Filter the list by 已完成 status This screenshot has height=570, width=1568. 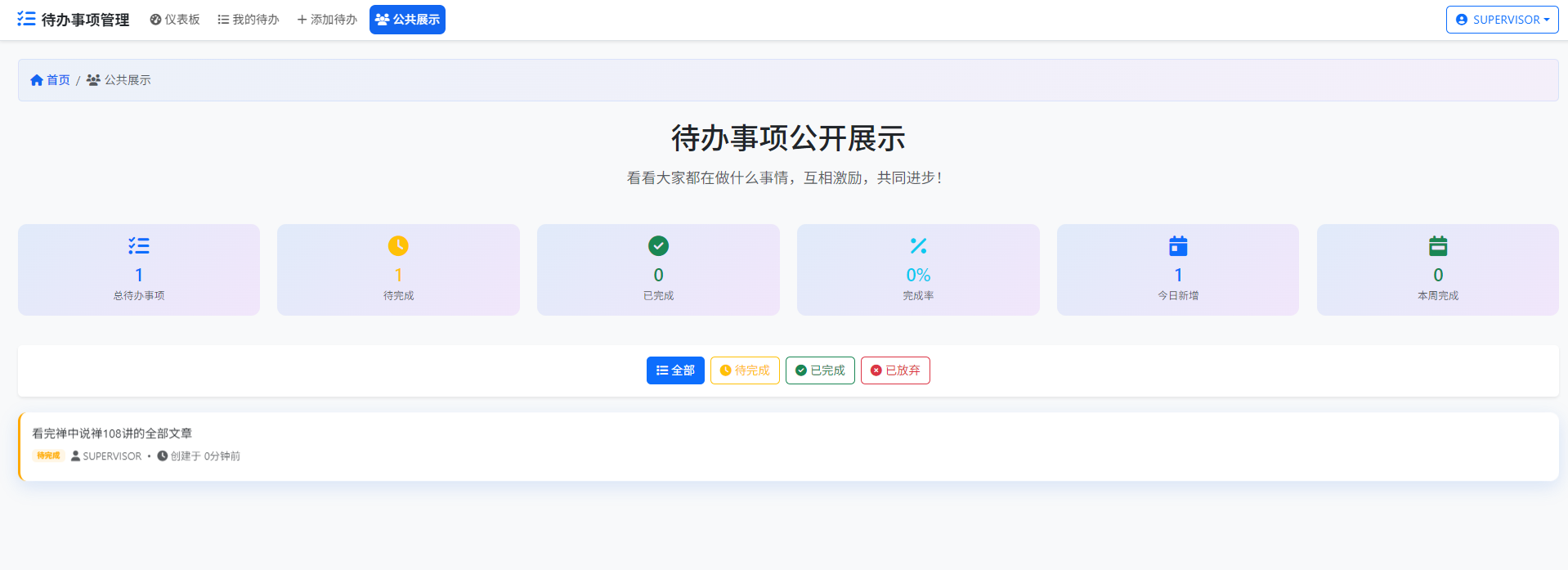pos(820,370)
